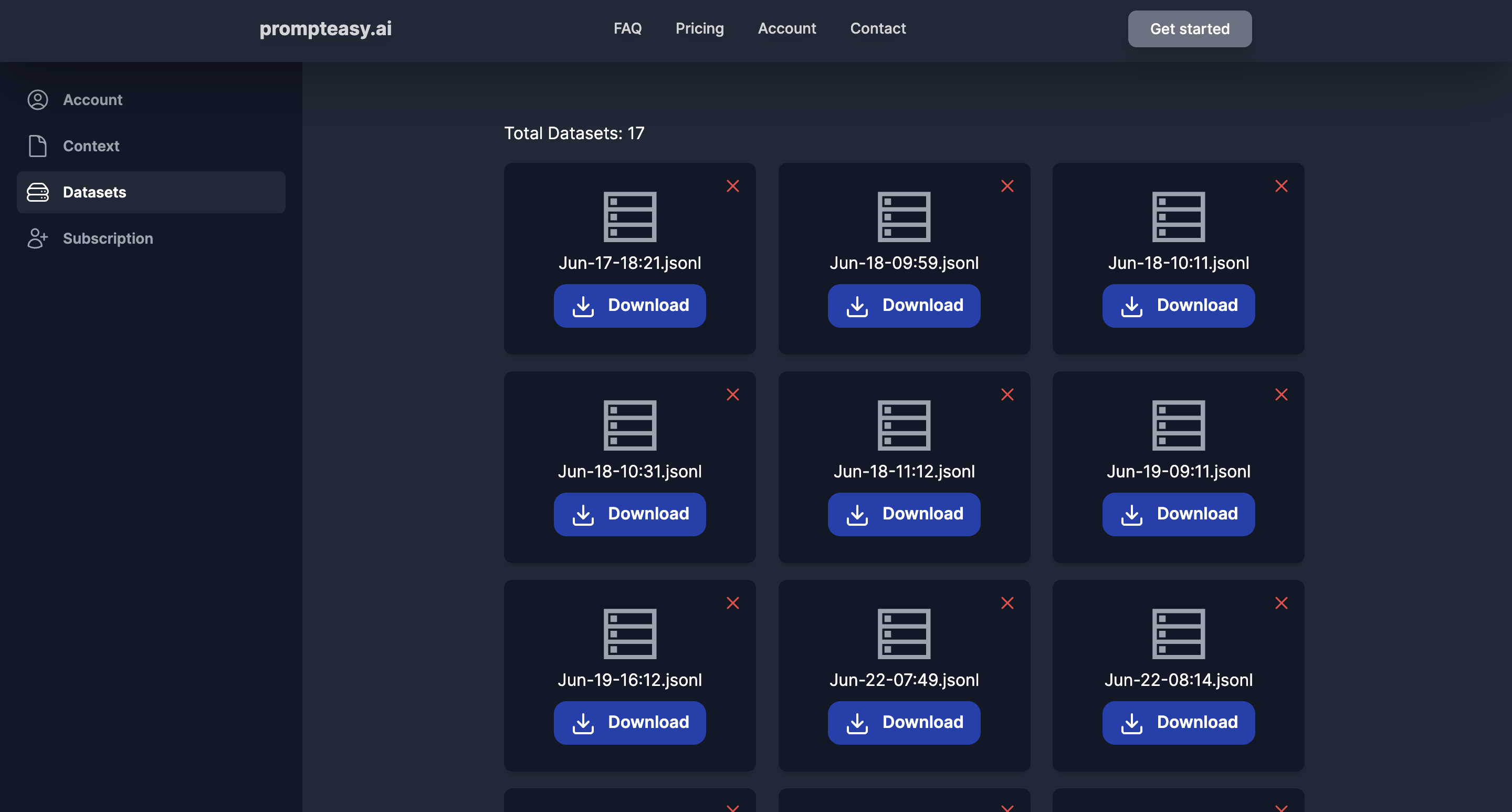Open the FAQ page
The width and height of the screenshot is (1512, 812).
click(x=627, y=28)
